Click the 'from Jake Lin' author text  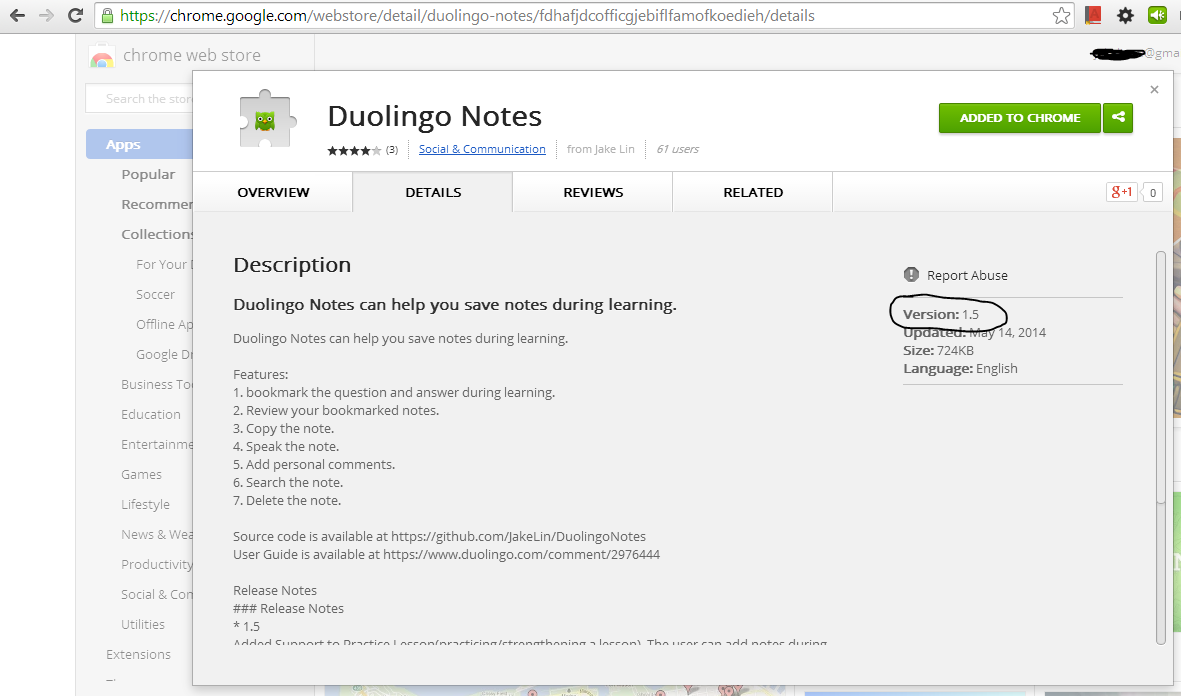tap(600, 149)
